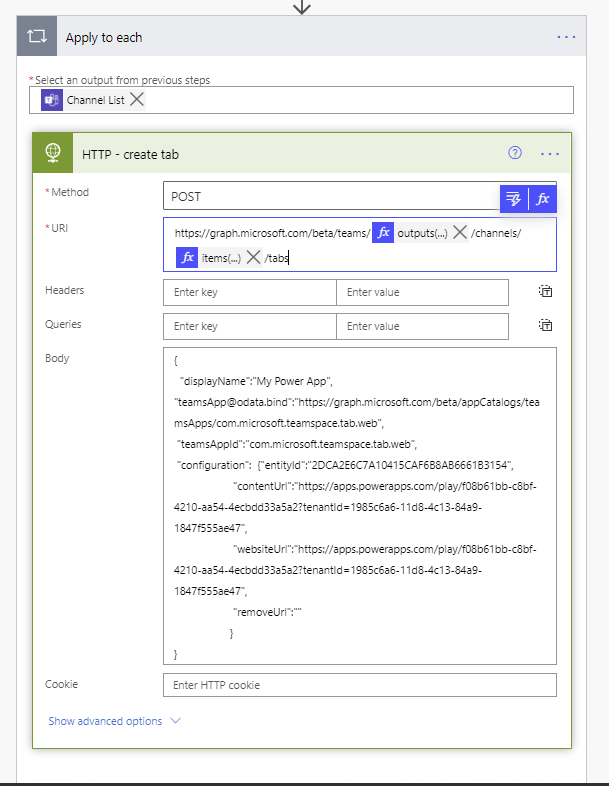
Task: Open the HTTP - create tab ellipsis menu
Action: [x=550, y=154]
